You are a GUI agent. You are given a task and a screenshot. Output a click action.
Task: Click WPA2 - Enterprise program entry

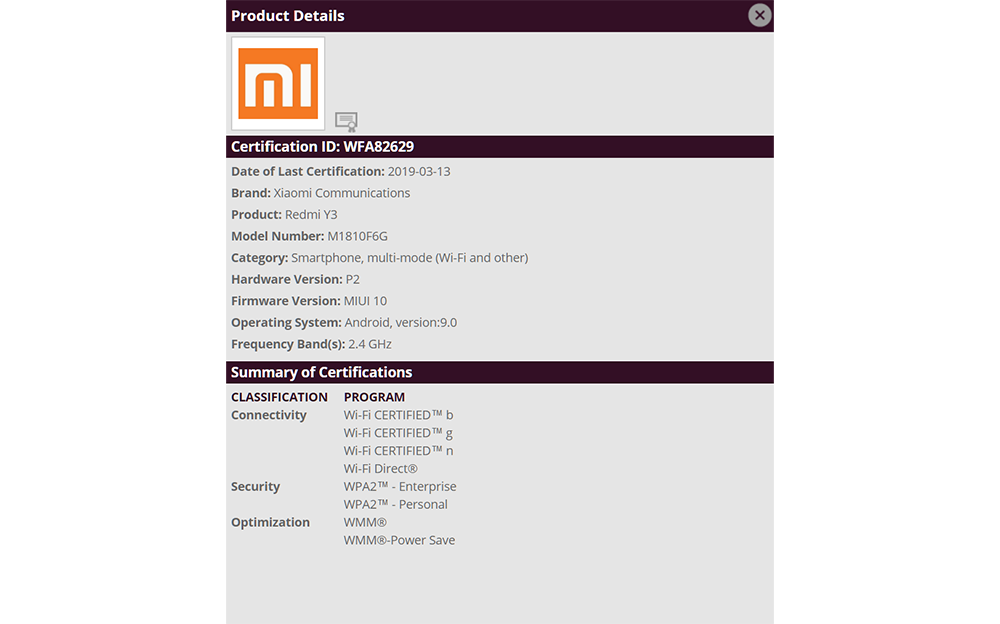[400, 487]
